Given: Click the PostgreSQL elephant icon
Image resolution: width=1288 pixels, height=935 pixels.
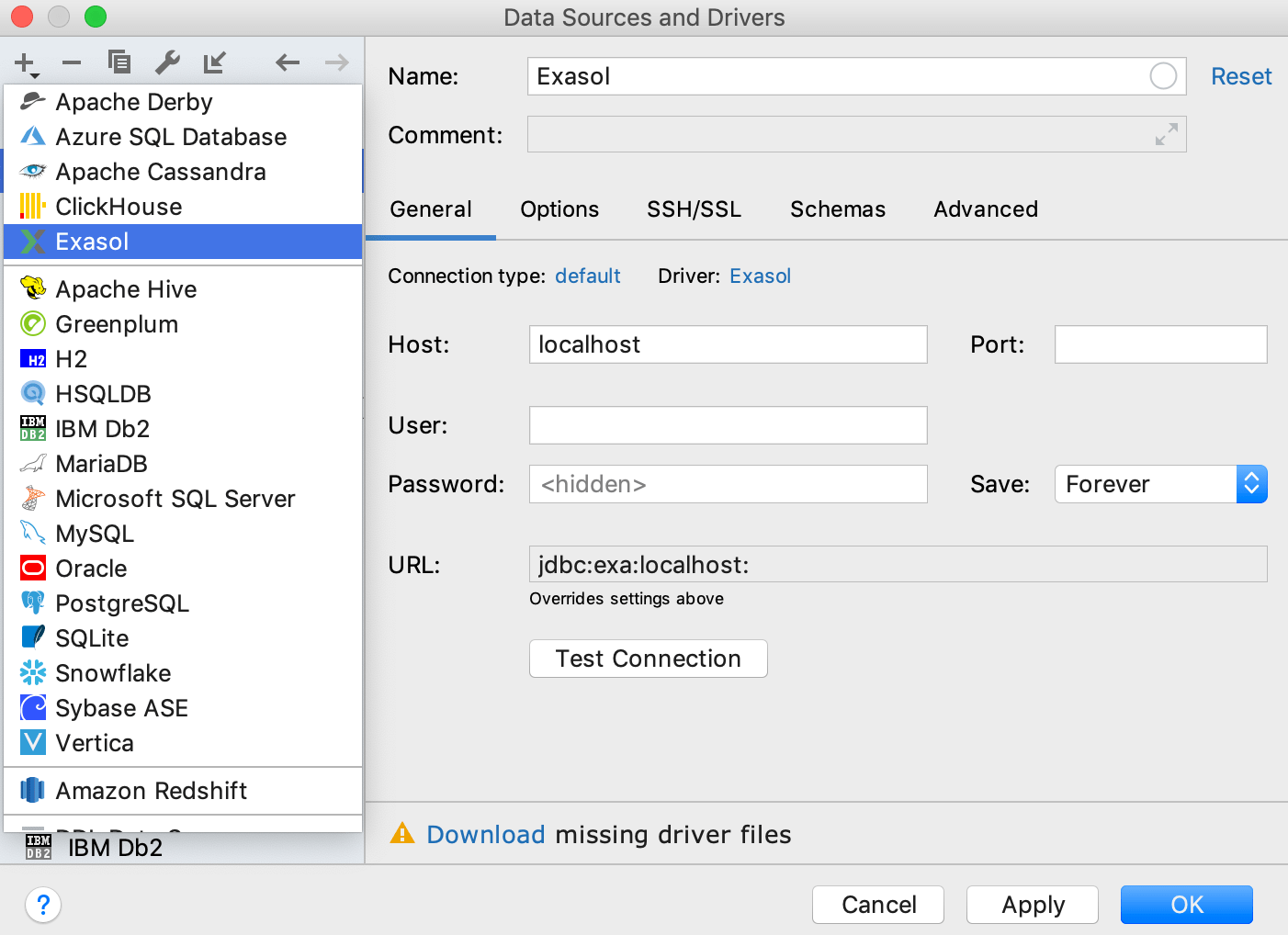Looking at the screenshot, I should click(33, 603).
